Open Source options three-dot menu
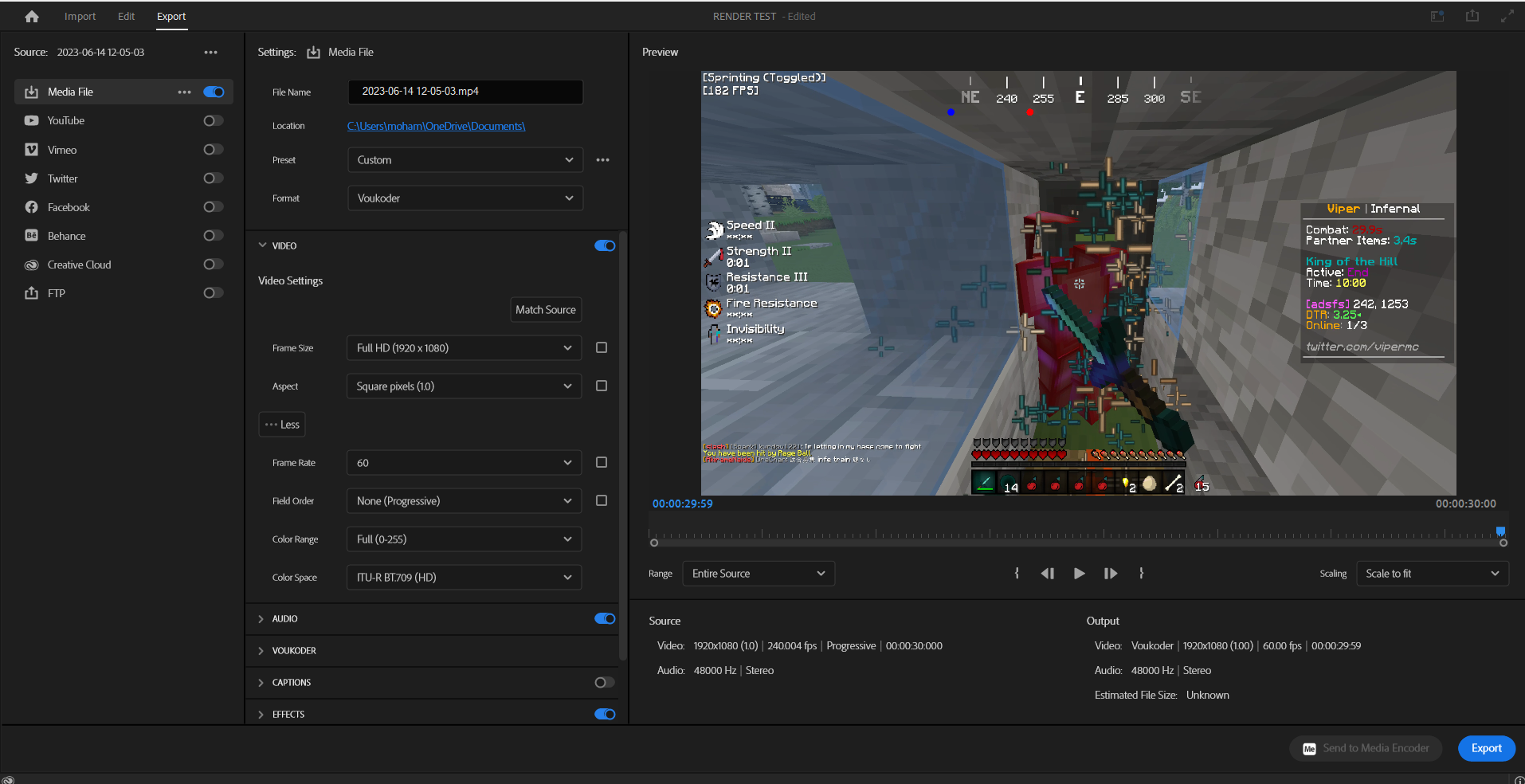The height and width of the screenshot is (784, 1525). tap(210, 53)
